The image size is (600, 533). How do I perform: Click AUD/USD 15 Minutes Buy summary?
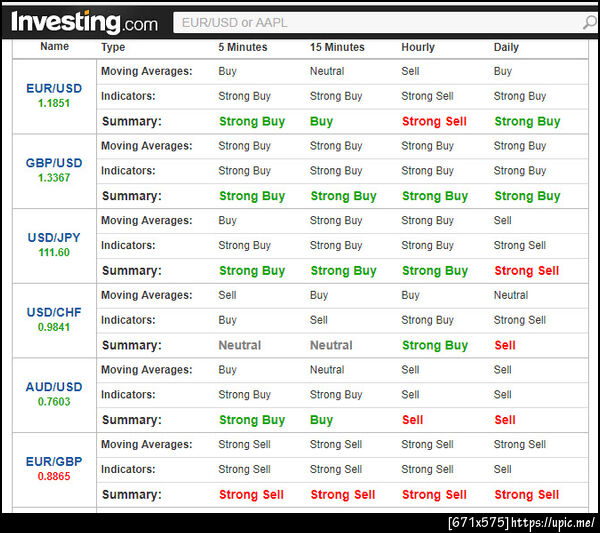[x=321, y=420]
